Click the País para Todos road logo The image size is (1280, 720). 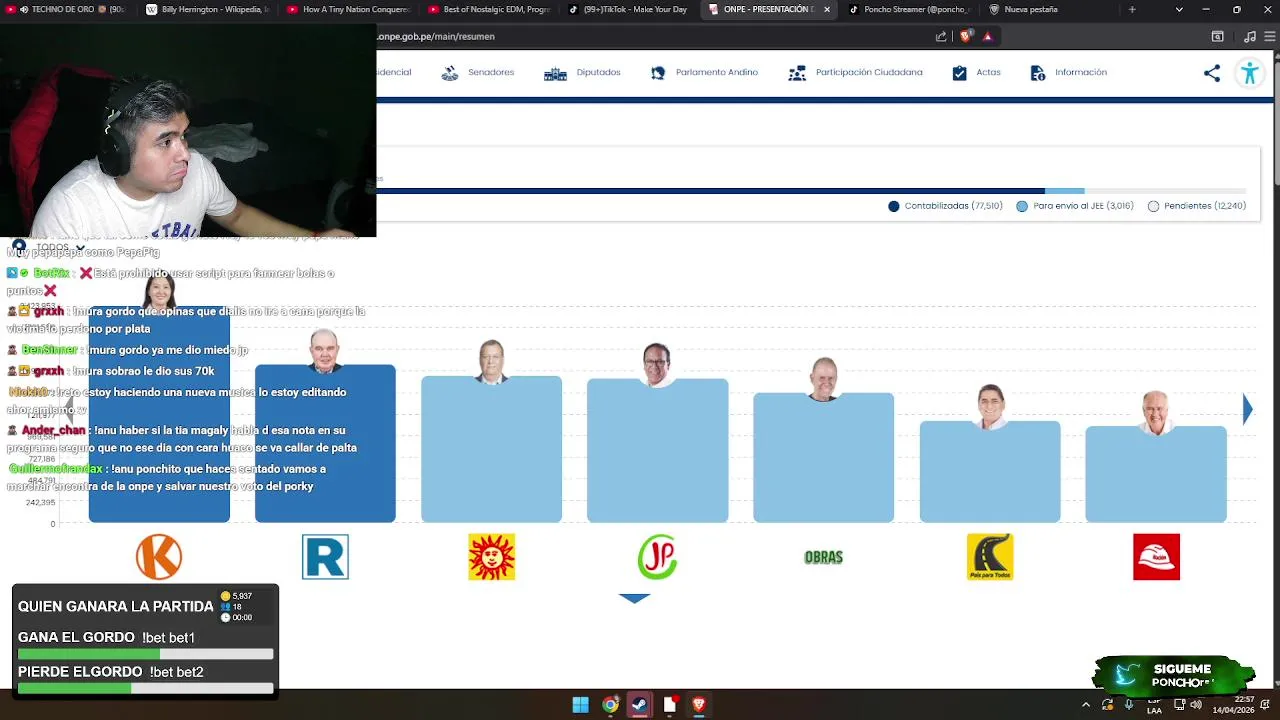pyautogui.click(x=990, y=557)
